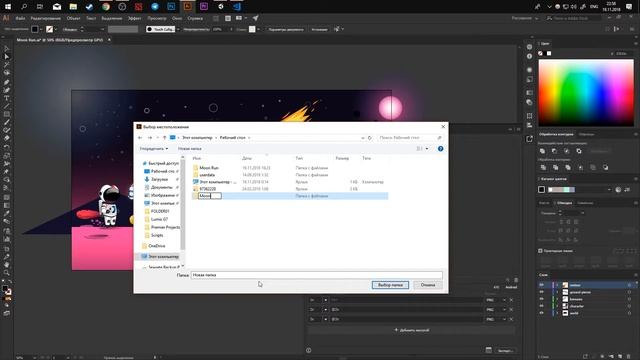Image resolution: width=640 pixels, height=360 pixels.
Task: Click the Minus Front shape mode icon
Action: (554, 151)
